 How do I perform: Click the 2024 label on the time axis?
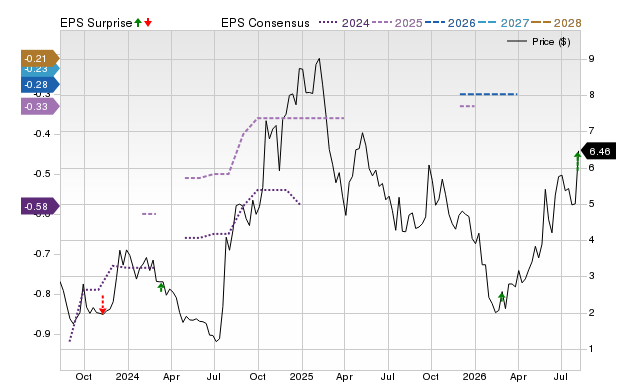click(x=128, y=376)
